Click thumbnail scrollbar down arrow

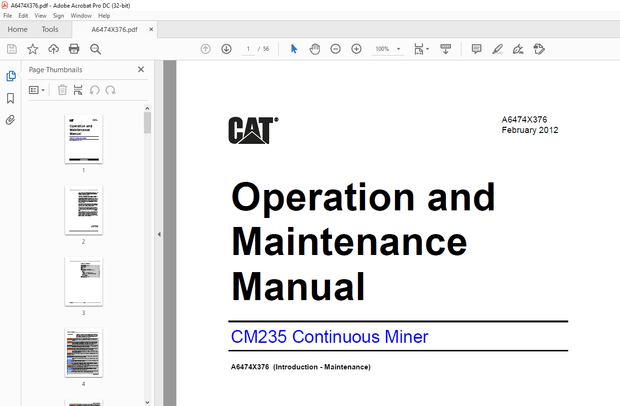click(x=147, y=402)
